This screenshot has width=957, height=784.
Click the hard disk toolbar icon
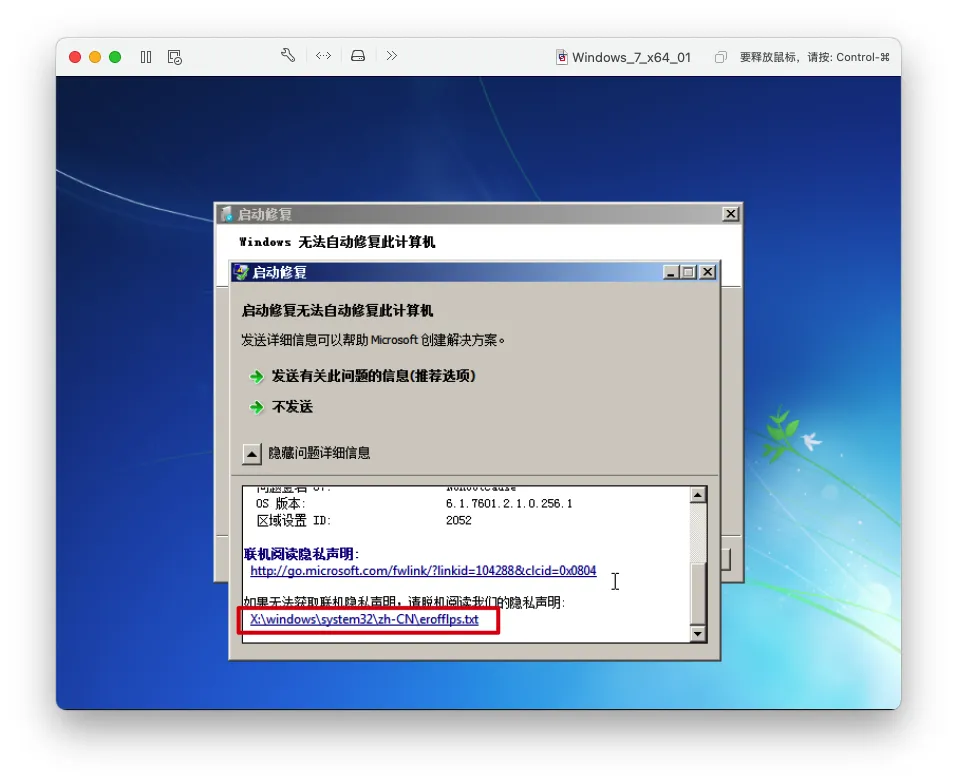point(358,56)
